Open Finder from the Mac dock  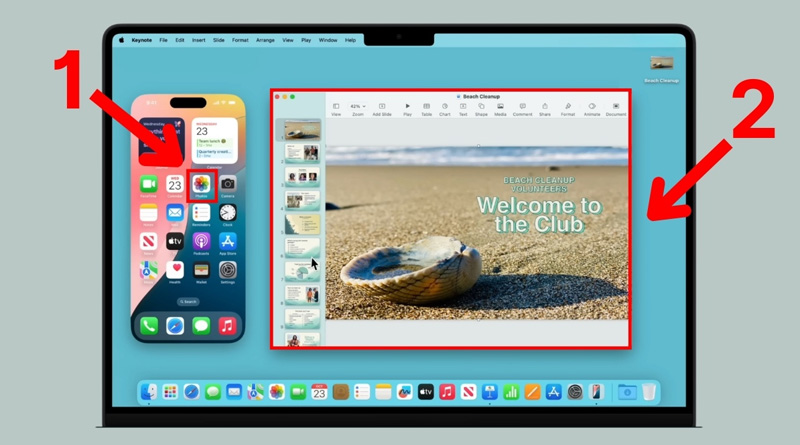pyautogui.click(x=148, y=392)
